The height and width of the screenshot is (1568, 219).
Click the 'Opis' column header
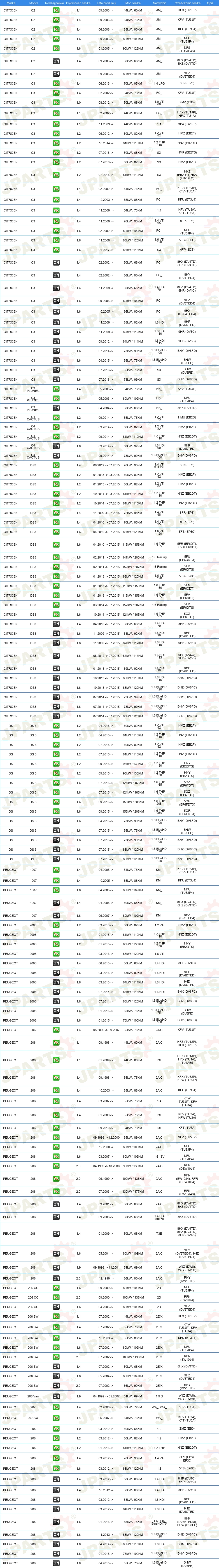point(210,3)
